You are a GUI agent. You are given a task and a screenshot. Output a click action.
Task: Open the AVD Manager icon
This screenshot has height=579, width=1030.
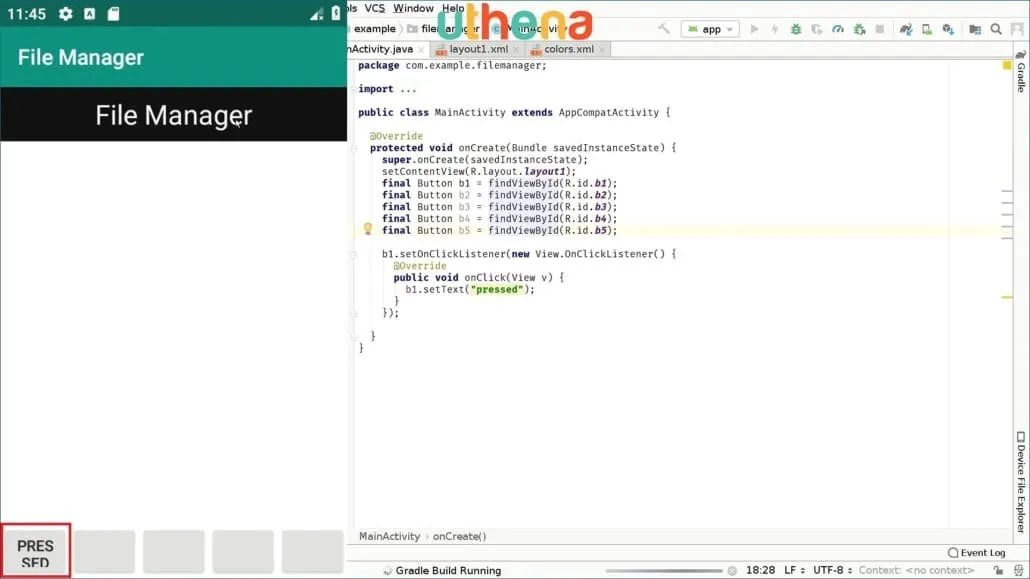click(927, 29)
